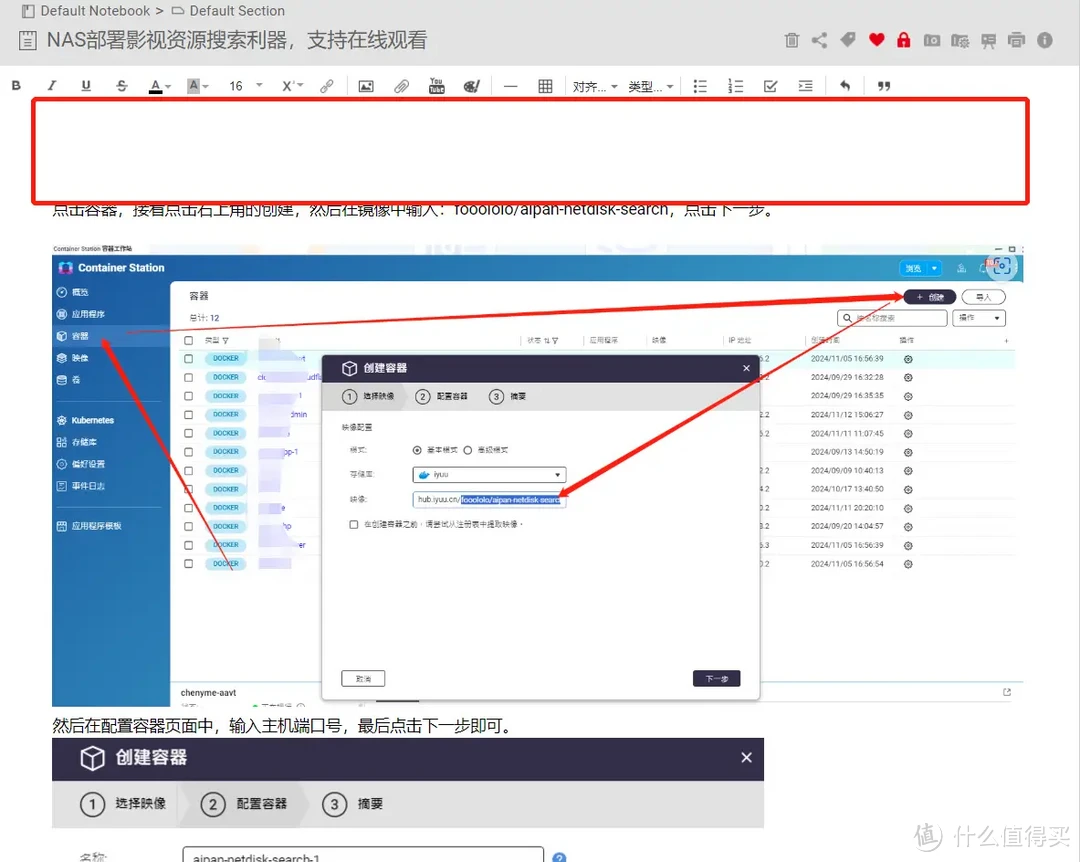
Task: Toggle the red heart favorite marker
Action: [x=877, y=39]
